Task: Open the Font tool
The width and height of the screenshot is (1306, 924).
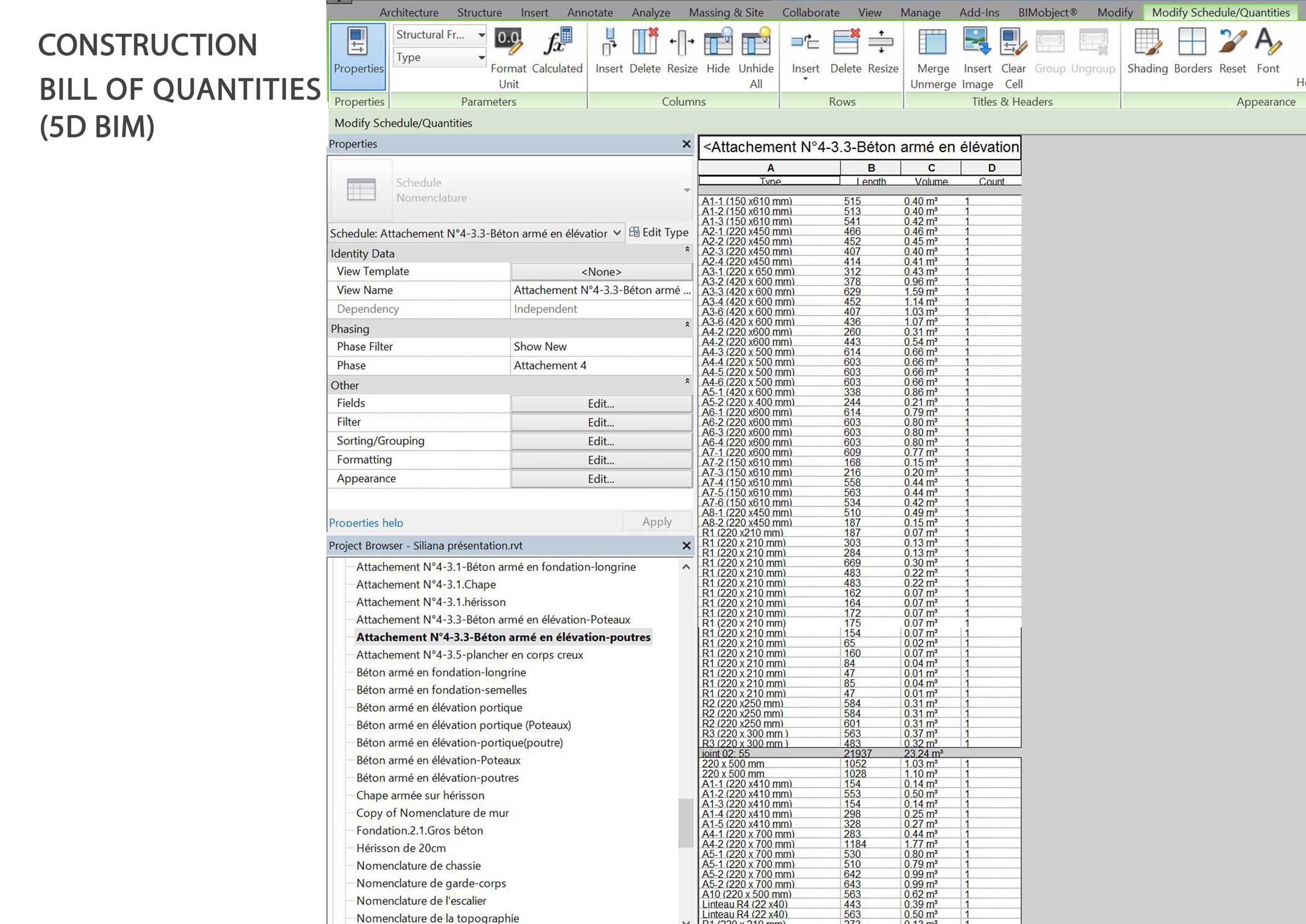Action: coord(1268,51)
